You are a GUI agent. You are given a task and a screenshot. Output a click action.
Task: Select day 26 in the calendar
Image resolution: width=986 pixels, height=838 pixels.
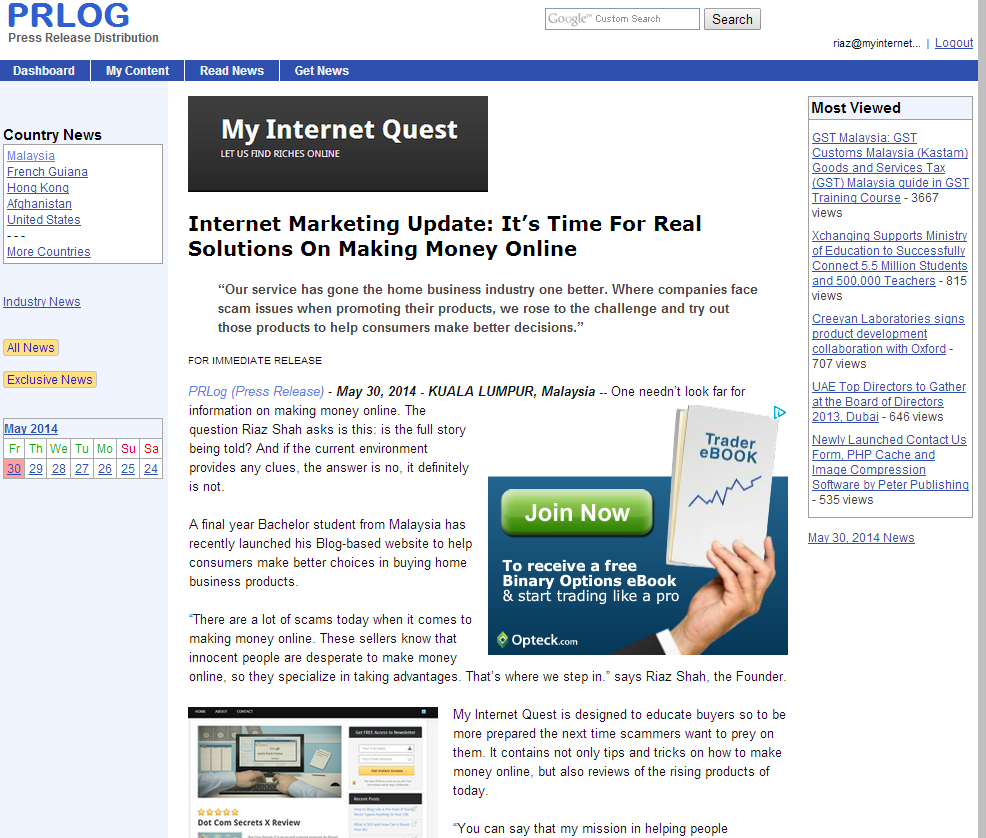click(105, 468)
